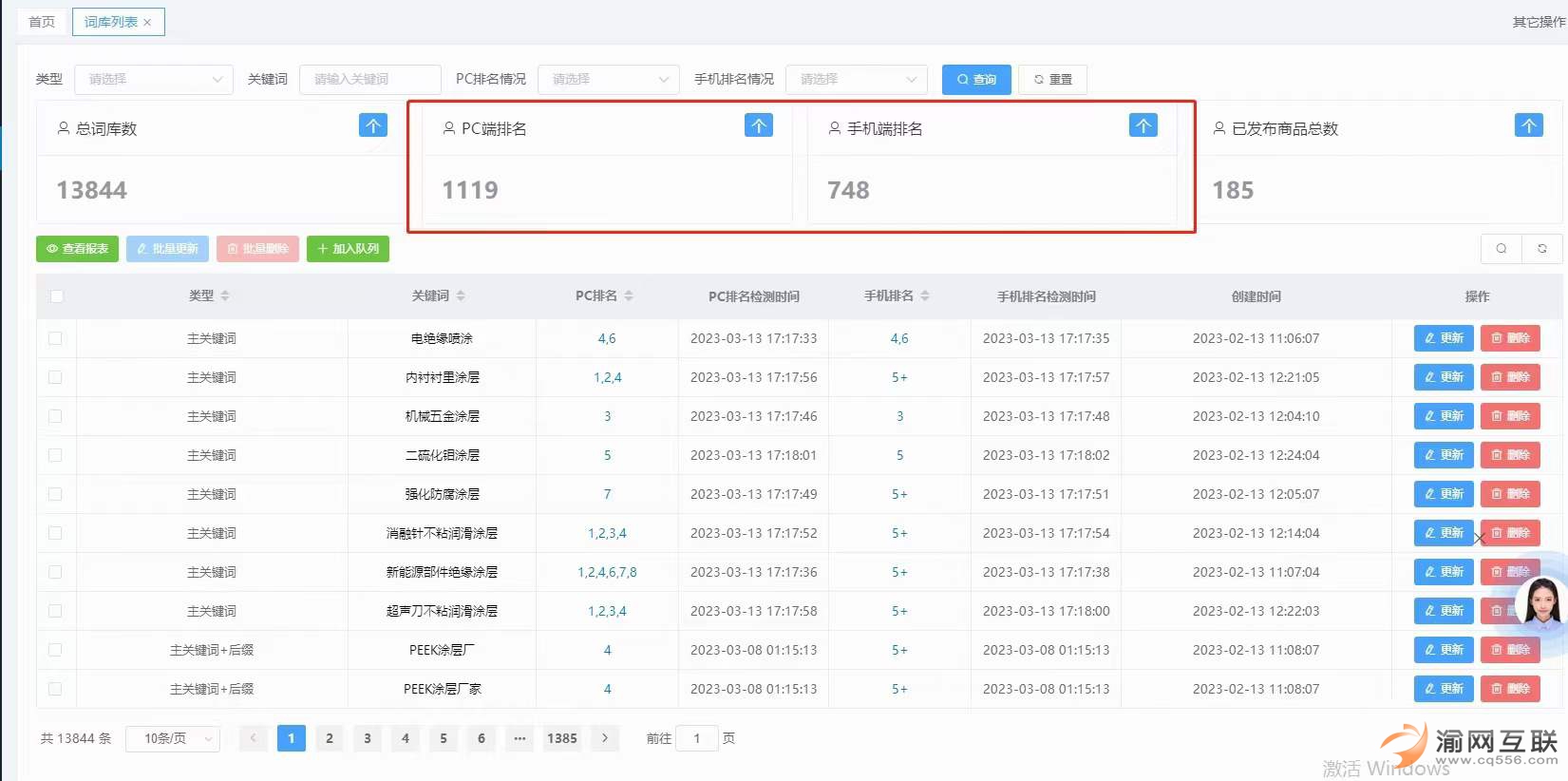Click the up-arrow icon on 手机端排名 card

1143,125
